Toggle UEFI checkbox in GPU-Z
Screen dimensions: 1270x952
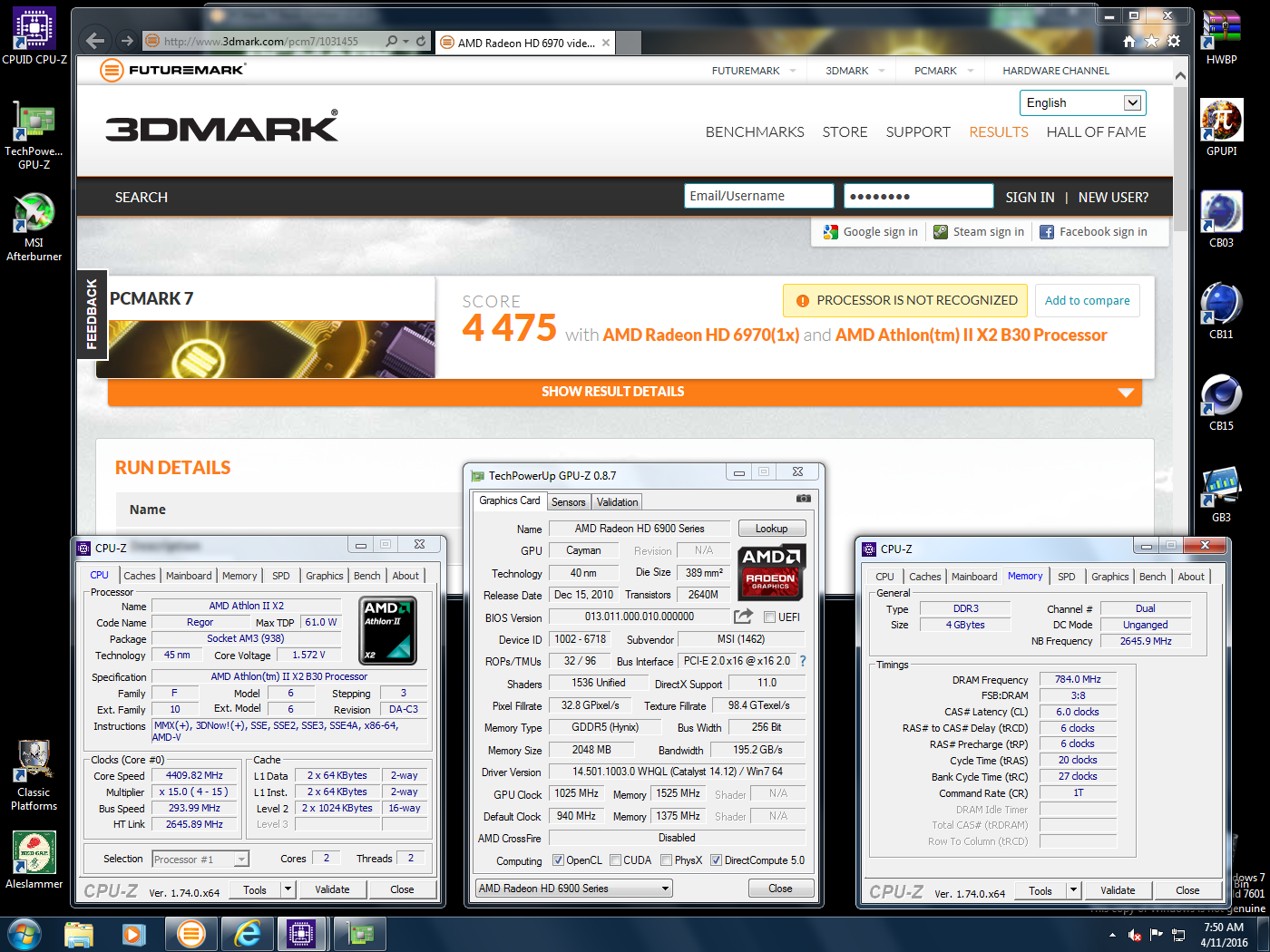(x=769, y=617)
